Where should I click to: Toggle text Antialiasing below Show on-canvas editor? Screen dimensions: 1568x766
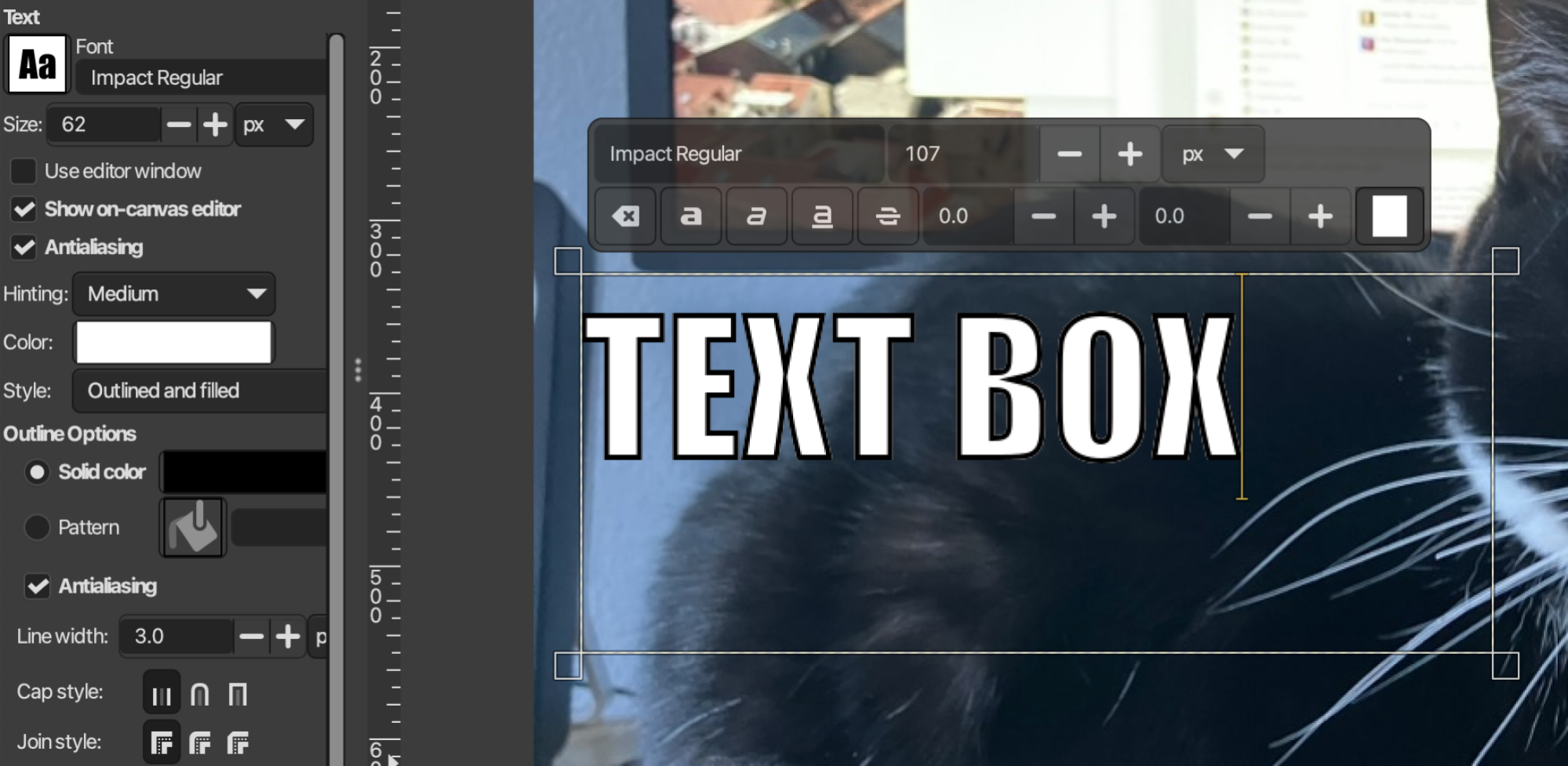click(x=24, y=248)
